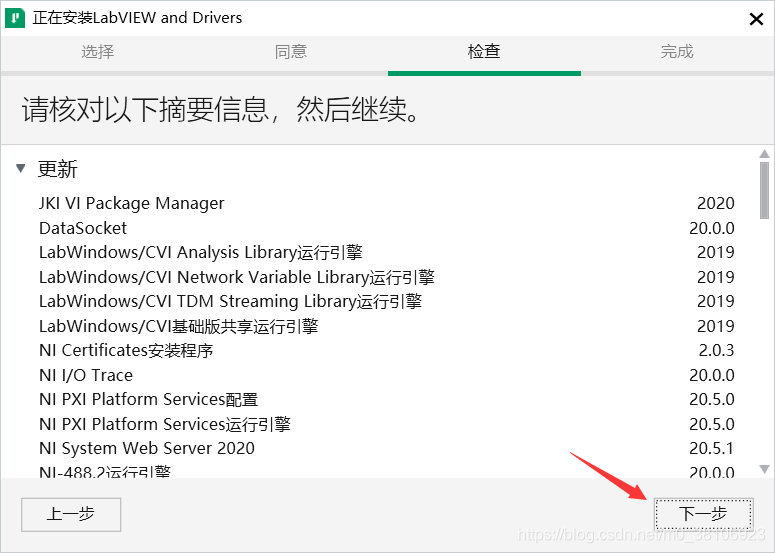Viewport: 775px width, 553px height.
Task: Switch to the 选择 step tab
Action: (x=97, y=51)
